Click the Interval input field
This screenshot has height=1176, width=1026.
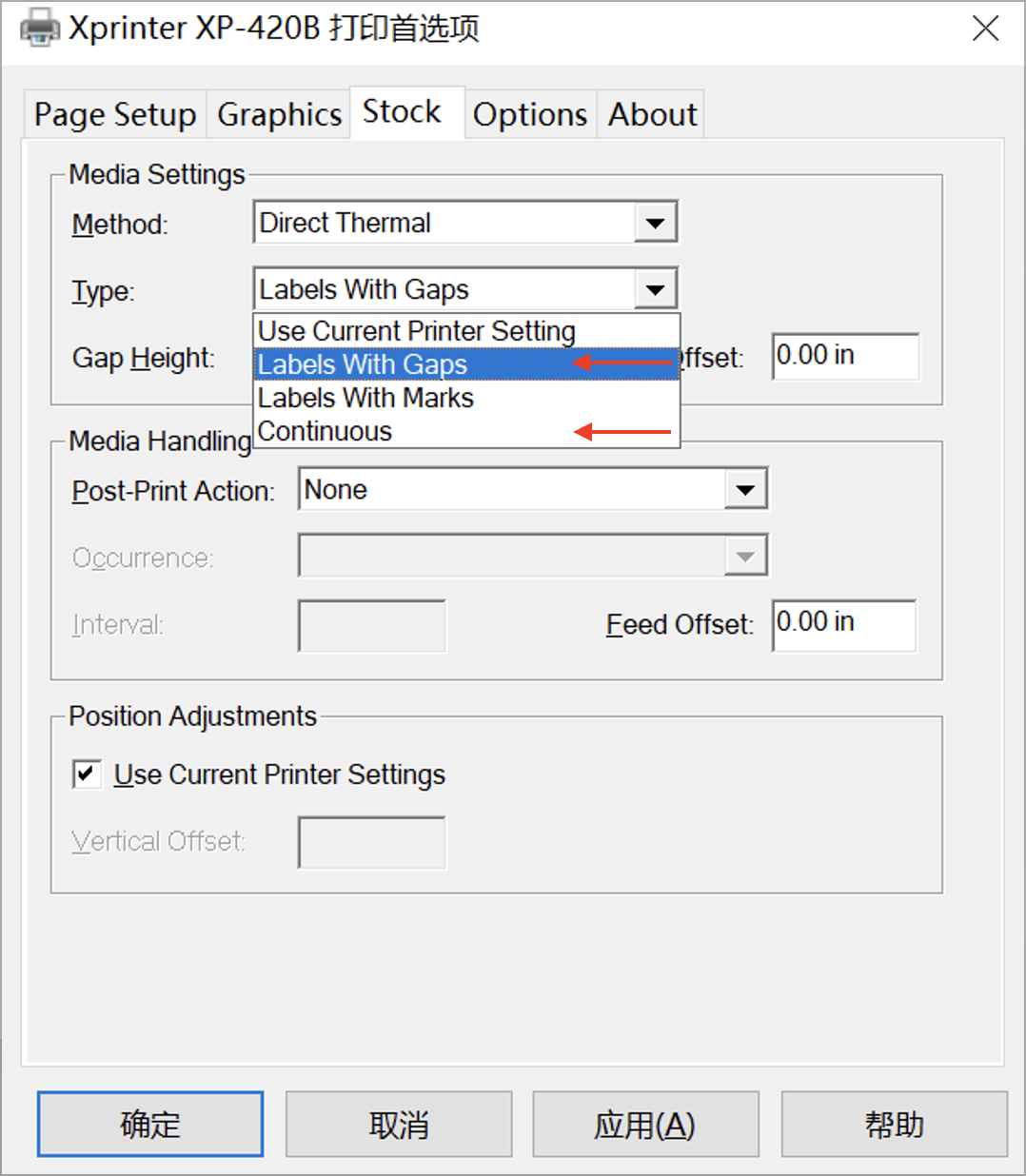point(372,625)
